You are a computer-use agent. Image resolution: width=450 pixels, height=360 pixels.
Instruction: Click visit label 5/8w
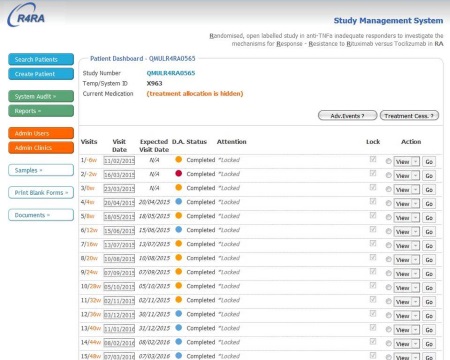[88, 216]
